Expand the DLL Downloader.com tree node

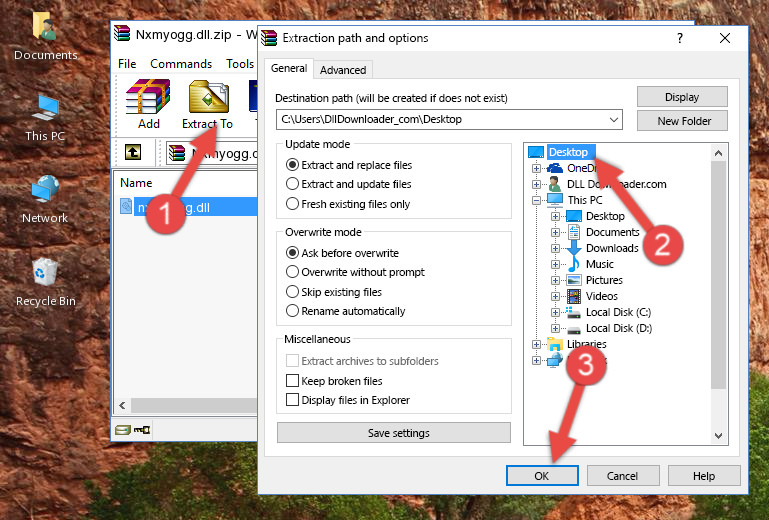pos(536,184)
